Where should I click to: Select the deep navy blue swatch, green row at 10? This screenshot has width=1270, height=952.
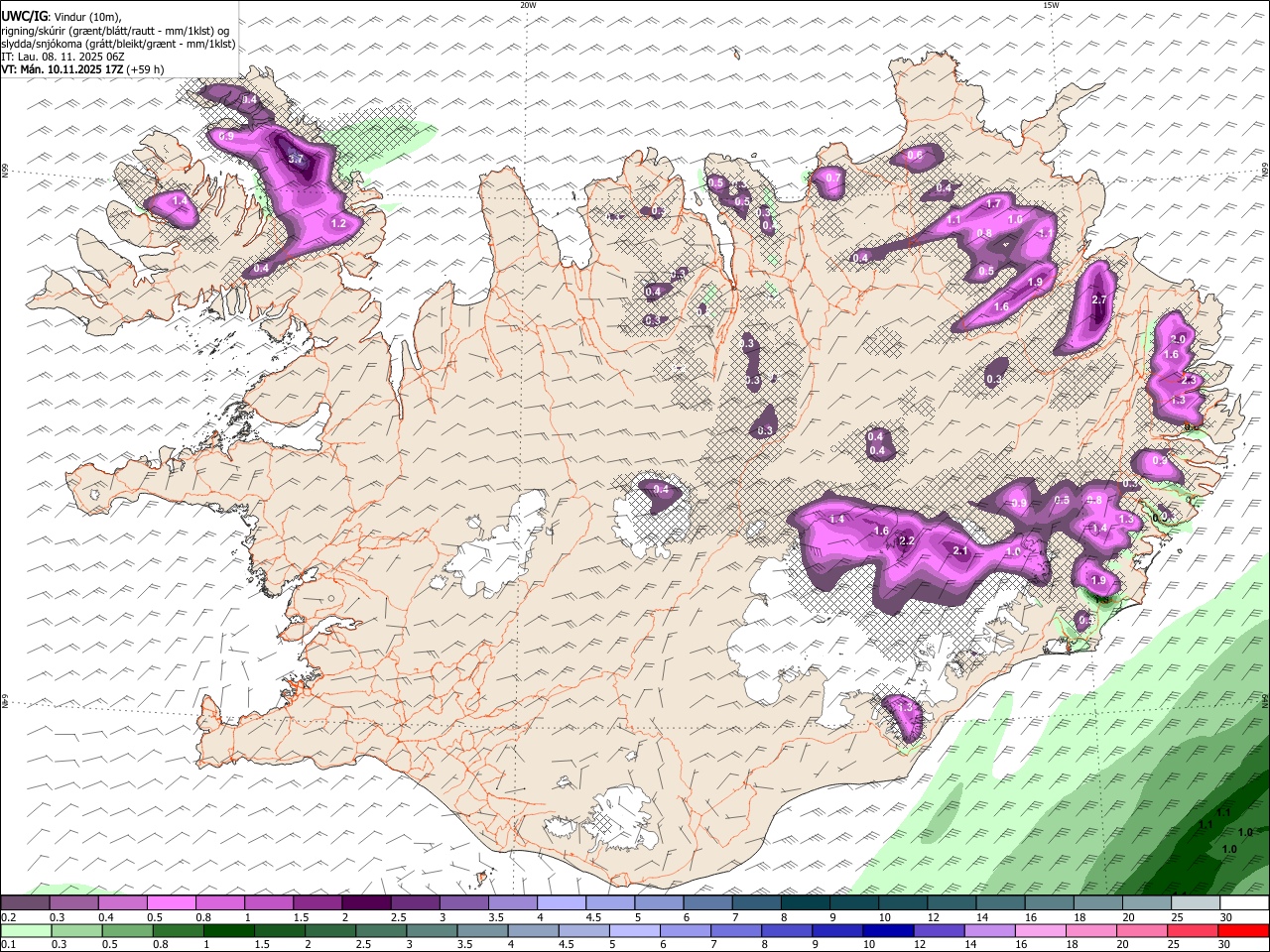[x=888, y=931]
